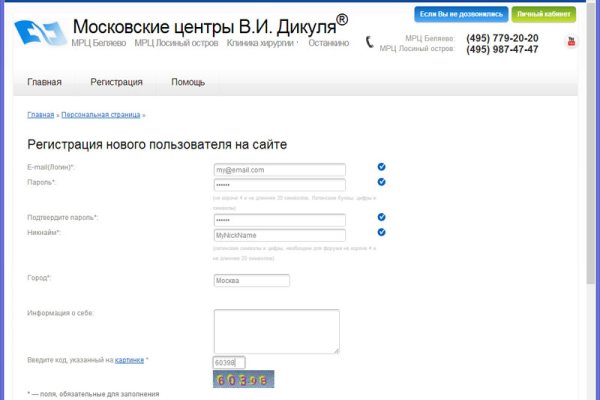Follow the Персональная страница breadcrumb link

point(100,115)
